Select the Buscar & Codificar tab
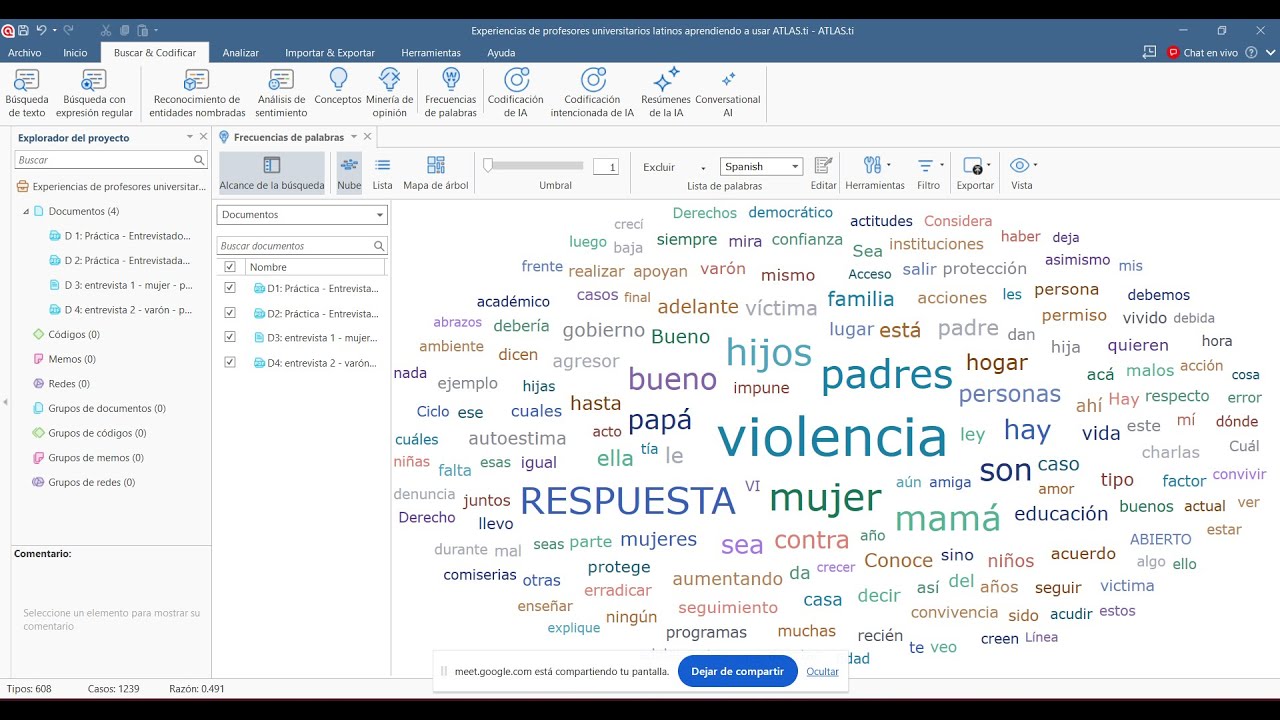 click(155, 53)
